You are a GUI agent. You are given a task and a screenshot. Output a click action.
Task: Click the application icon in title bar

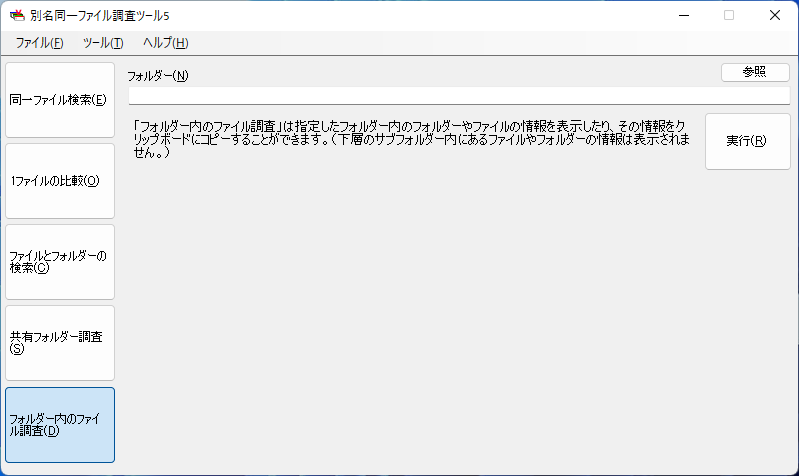pos(17,15)
